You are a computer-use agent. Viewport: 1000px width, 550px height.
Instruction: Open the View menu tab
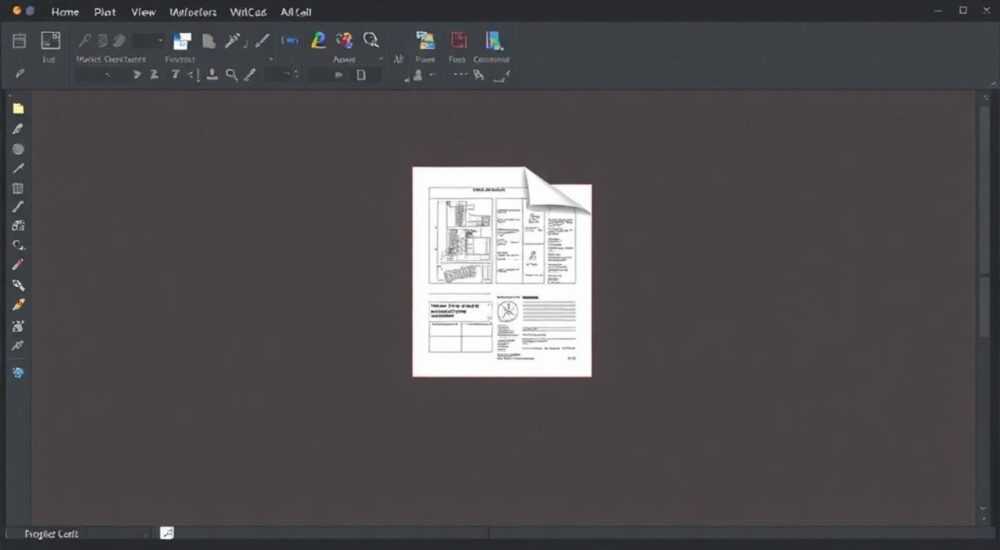click(x=143, y=12)
